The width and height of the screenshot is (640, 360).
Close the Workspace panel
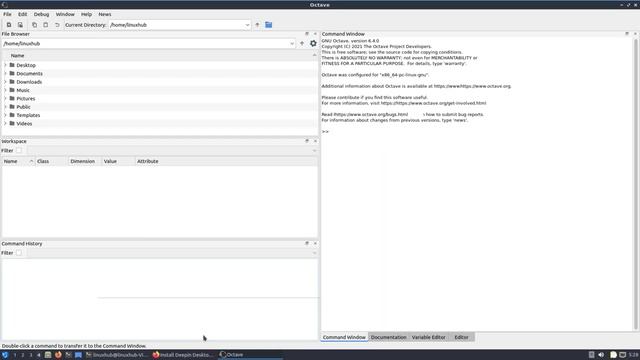pos(315,141)
